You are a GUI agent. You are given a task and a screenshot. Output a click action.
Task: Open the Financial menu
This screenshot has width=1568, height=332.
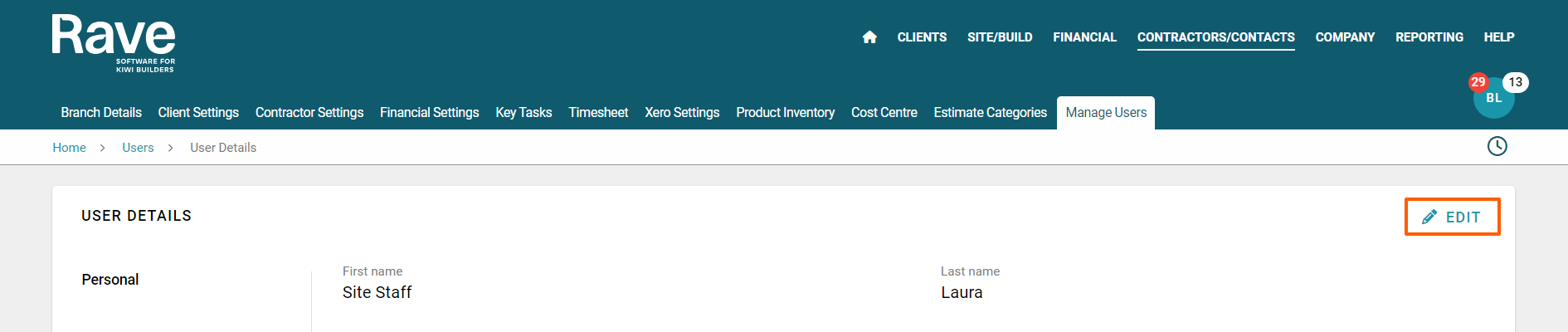[x=1084, y=37]
